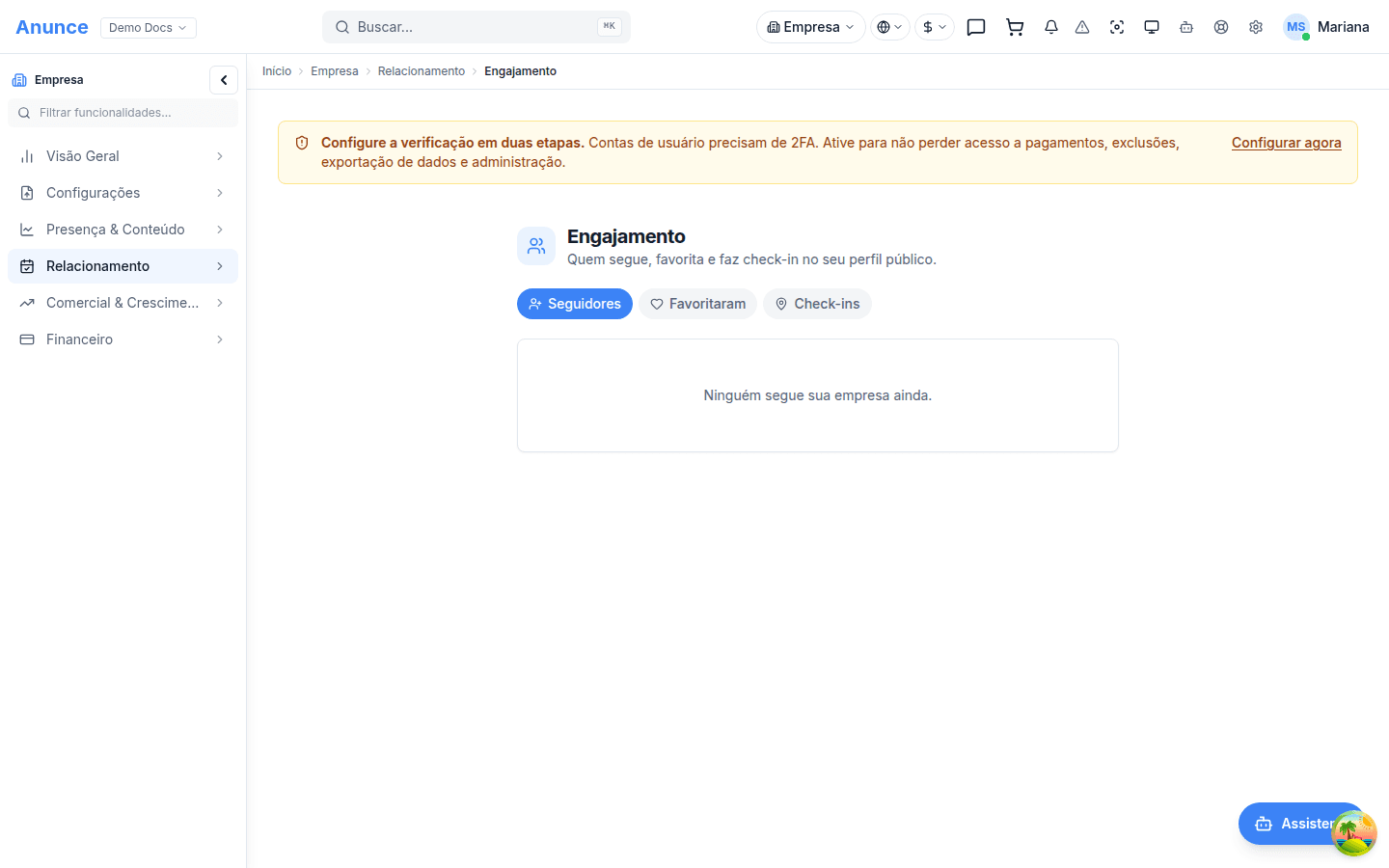Expand the Visão Geral section

point(123,156)
